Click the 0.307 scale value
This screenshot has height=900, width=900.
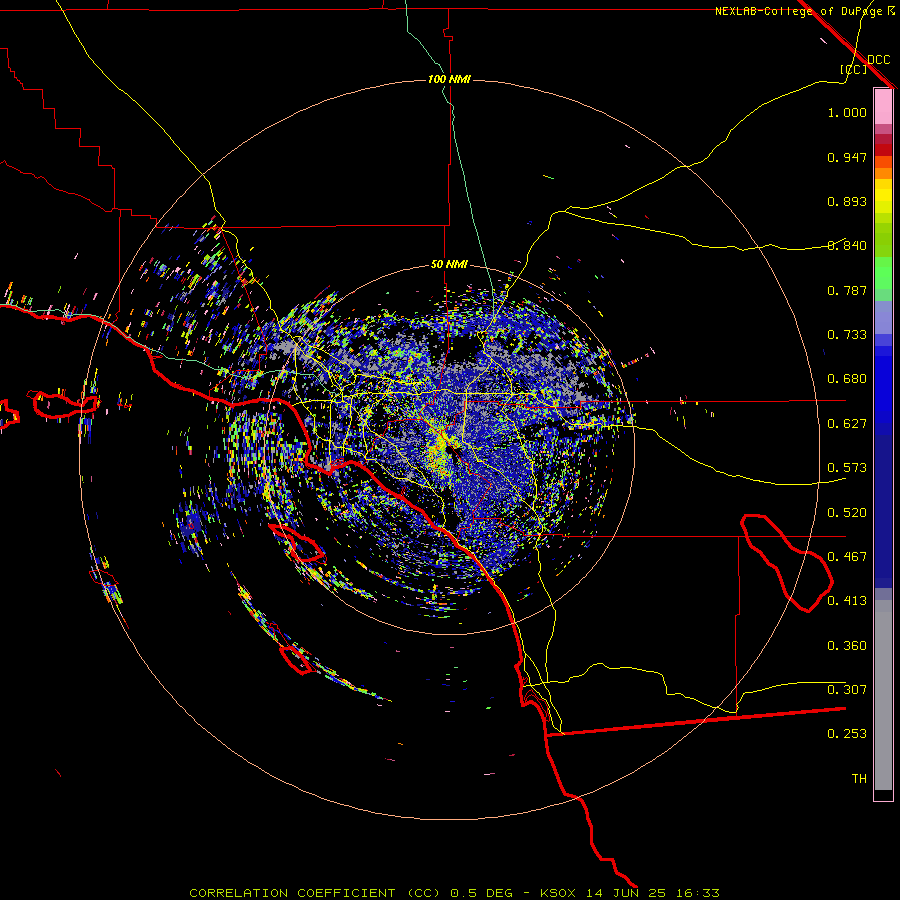[x=847, y=690]
